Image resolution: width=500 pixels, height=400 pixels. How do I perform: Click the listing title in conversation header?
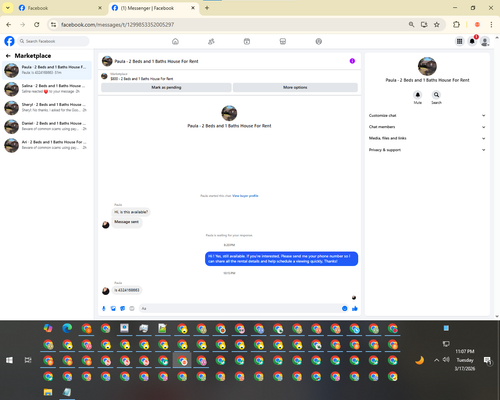(x=156, y=61)
